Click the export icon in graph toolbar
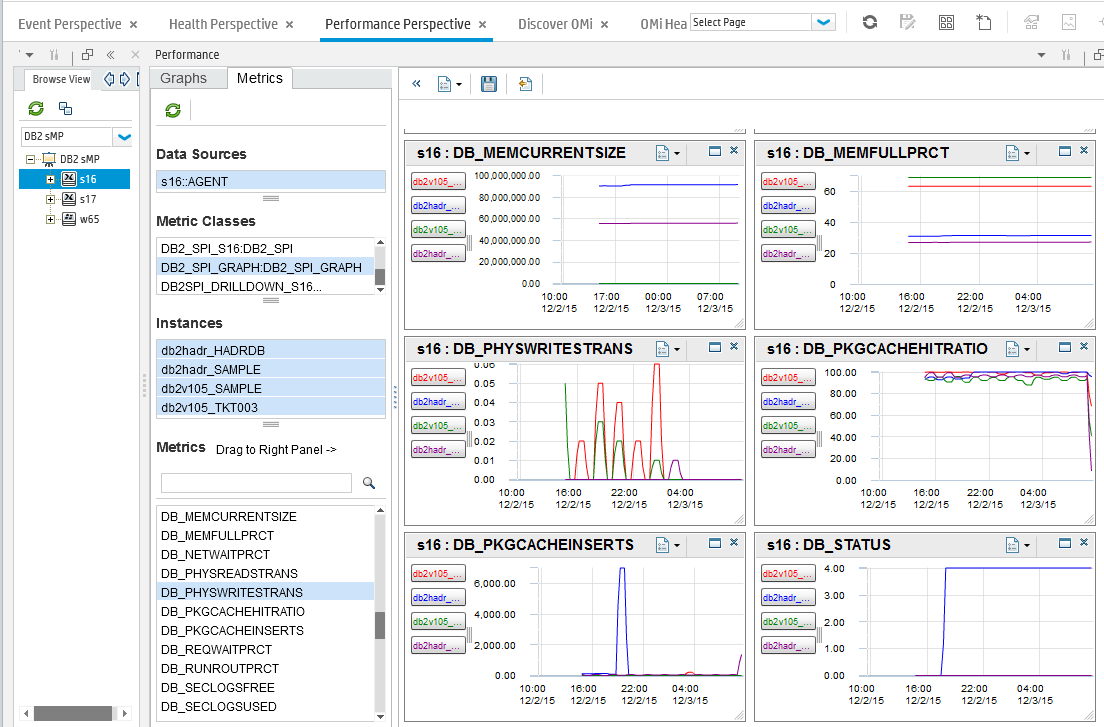 [x=525, y=84]
